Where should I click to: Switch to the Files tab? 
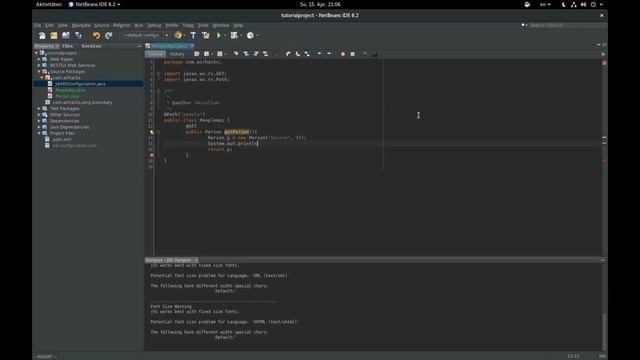(68, 46)
